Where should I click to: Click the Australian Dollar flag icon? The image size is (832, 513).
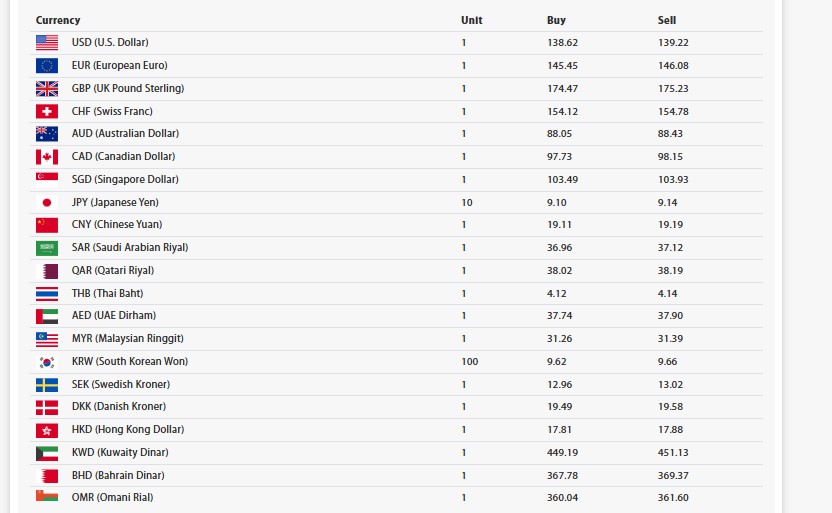click(x=47, y=134)
